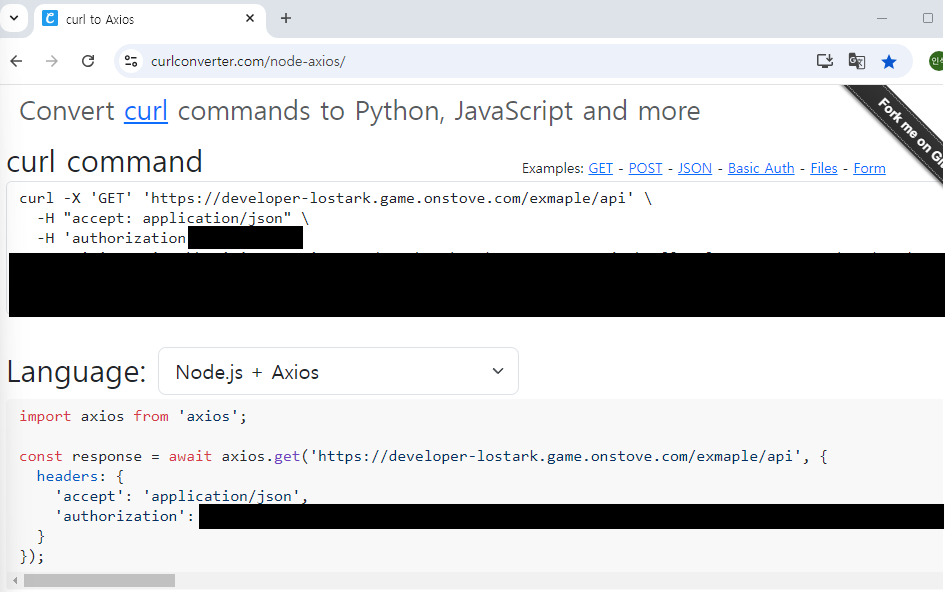Viewport: 945px width, 592px height.
Task: Open the tab search chevron
Action: tap(14, 18)
